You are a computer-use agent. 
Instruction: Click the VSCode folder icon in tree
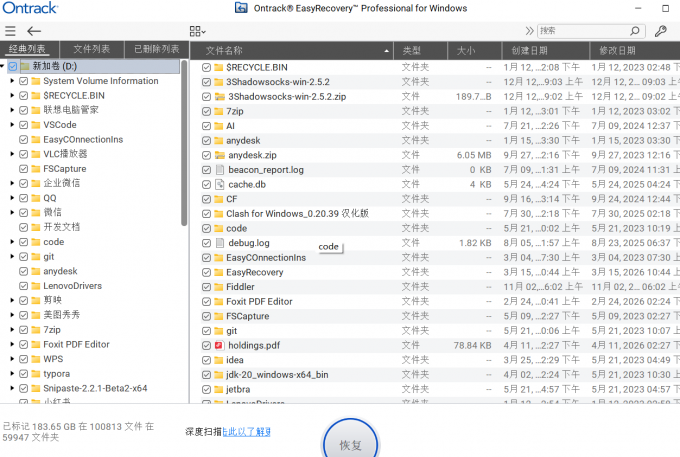click(36, 125)
